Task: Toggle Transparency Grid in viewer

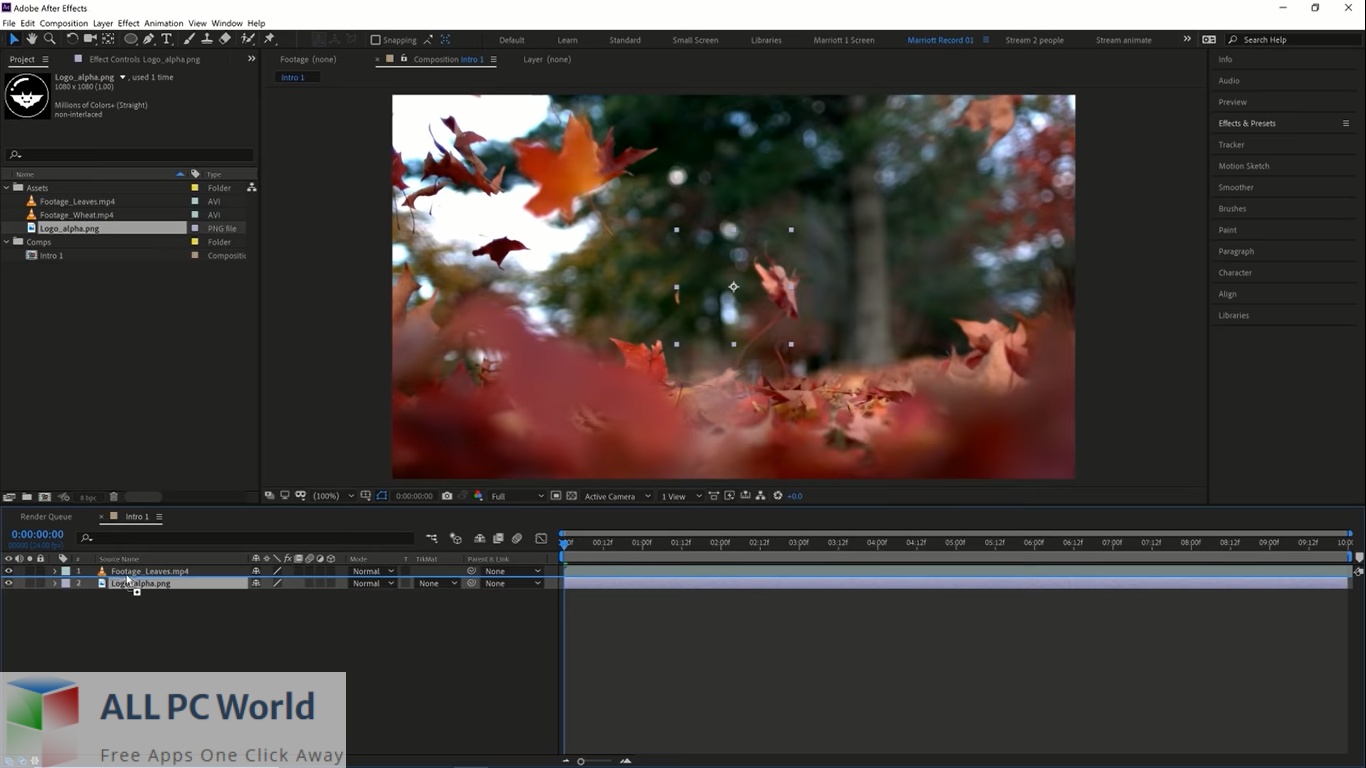Action: 571,496
